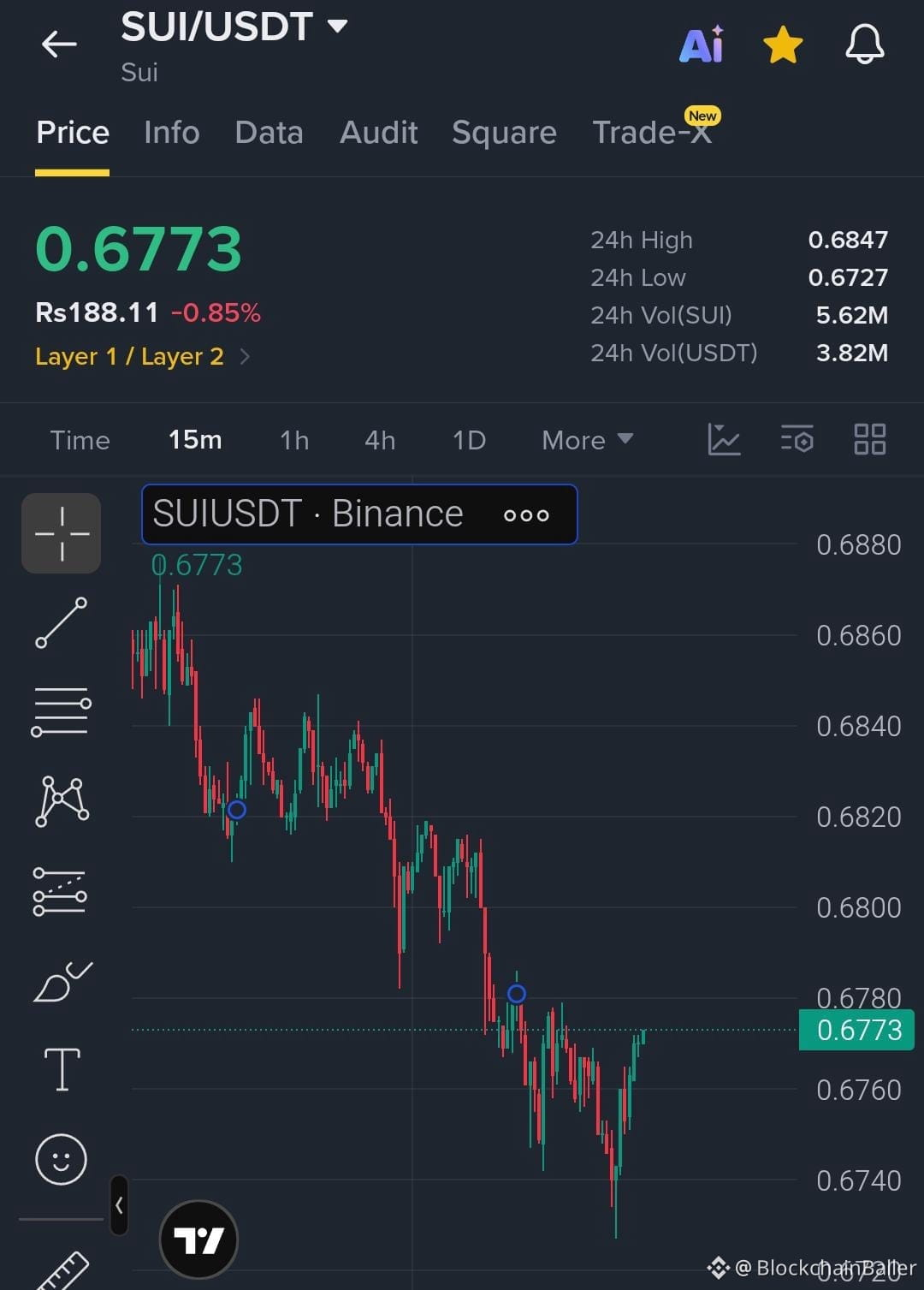The width and height of the screenshot is (924, 1290).
Task: Click the TradingView logo button
Action: click(x=198, y=1239)
